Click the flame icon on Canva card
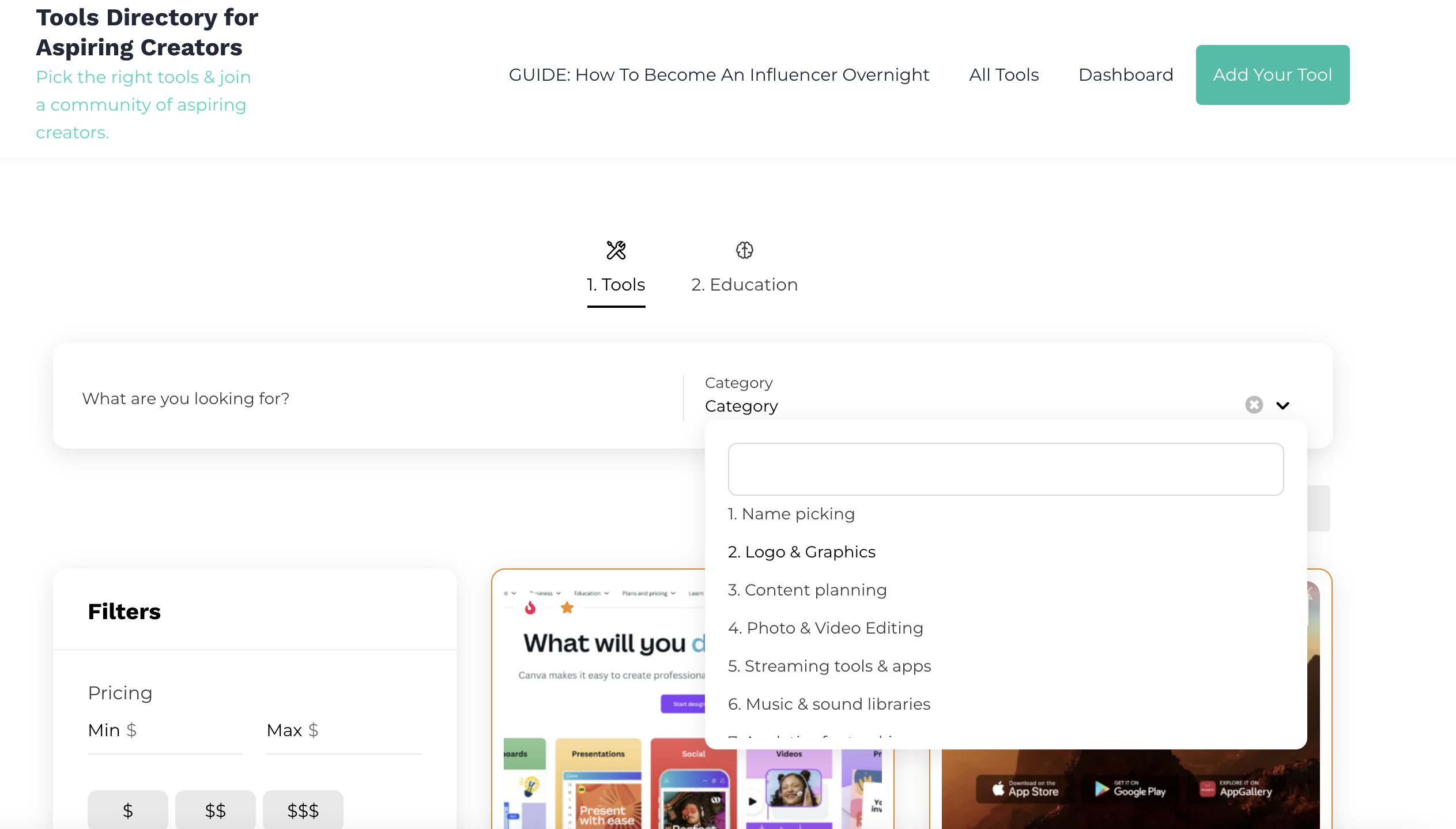Screen dimensions: 1456x829 [530, 608]
